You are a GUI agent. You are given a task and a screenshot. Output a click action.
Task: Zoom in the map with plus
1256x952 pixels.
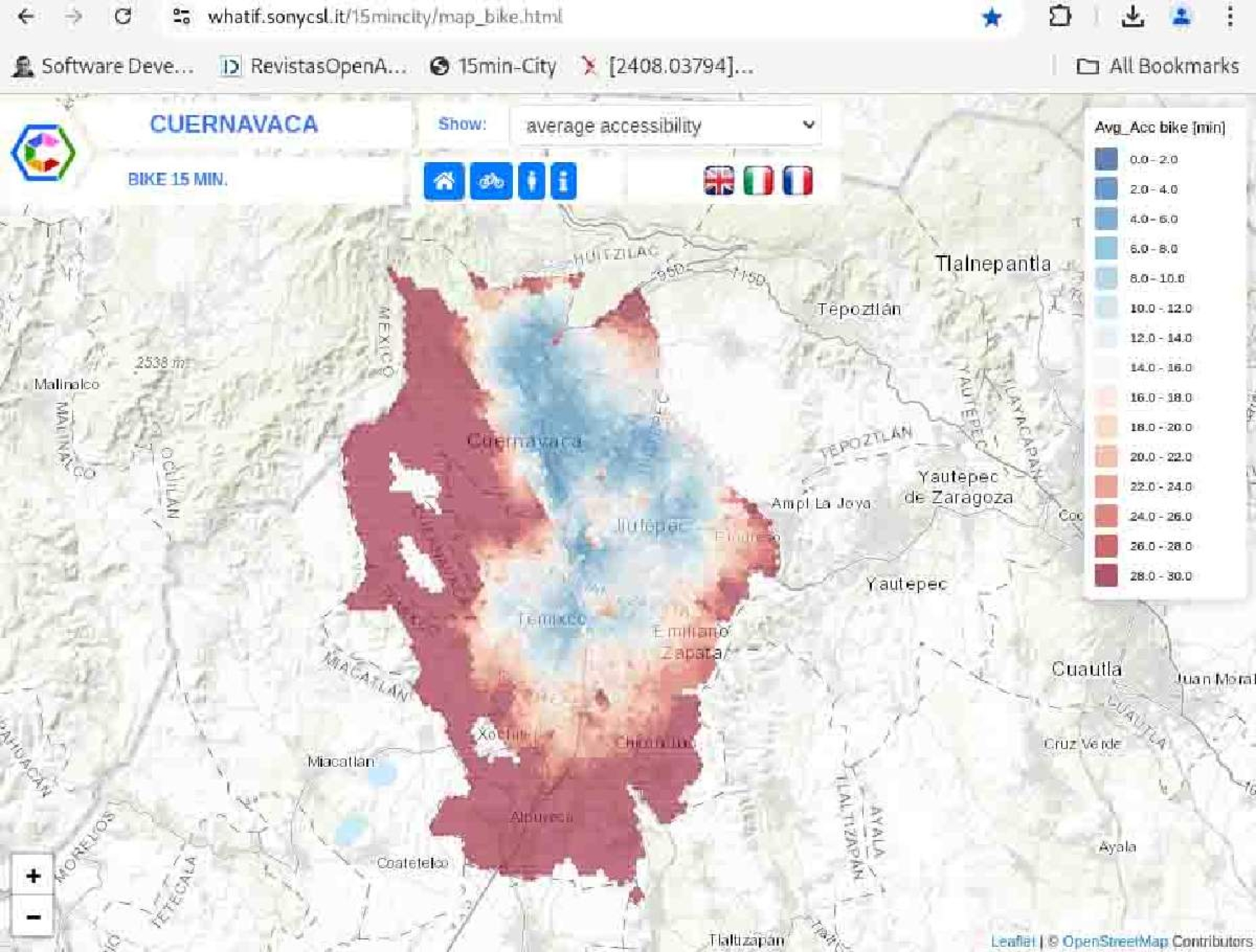pyautogui.click(x=33, y=875)
